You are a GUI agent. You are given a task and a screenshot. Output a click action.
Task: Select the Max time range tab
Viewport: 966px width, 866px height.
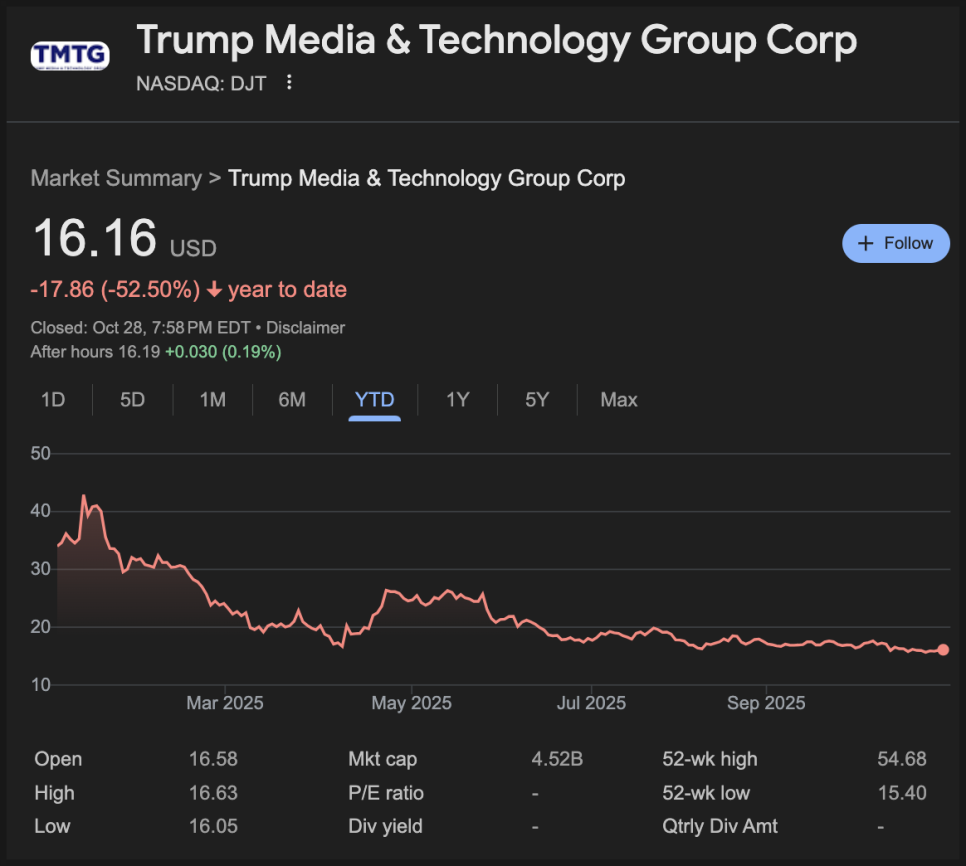pos(618,400)
